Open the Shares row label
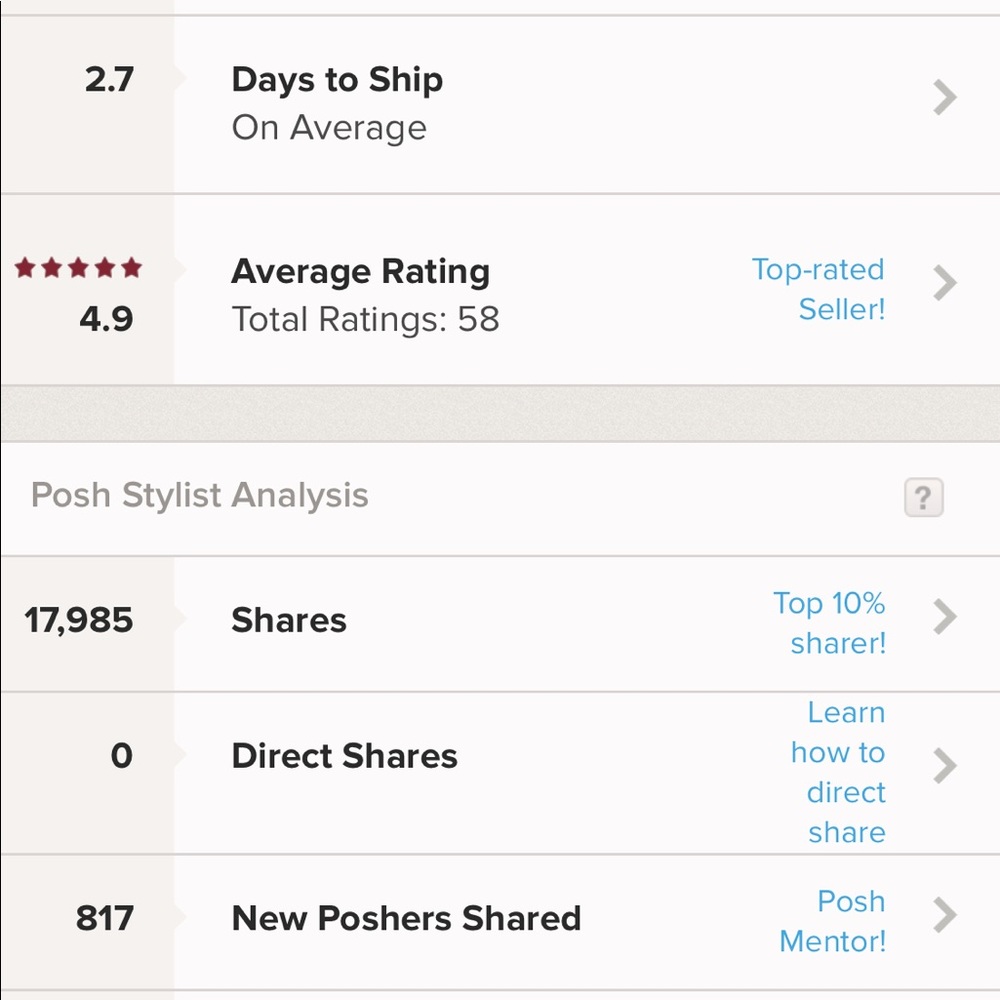This screenshot has height=1000, width=1000. point(289,620)
